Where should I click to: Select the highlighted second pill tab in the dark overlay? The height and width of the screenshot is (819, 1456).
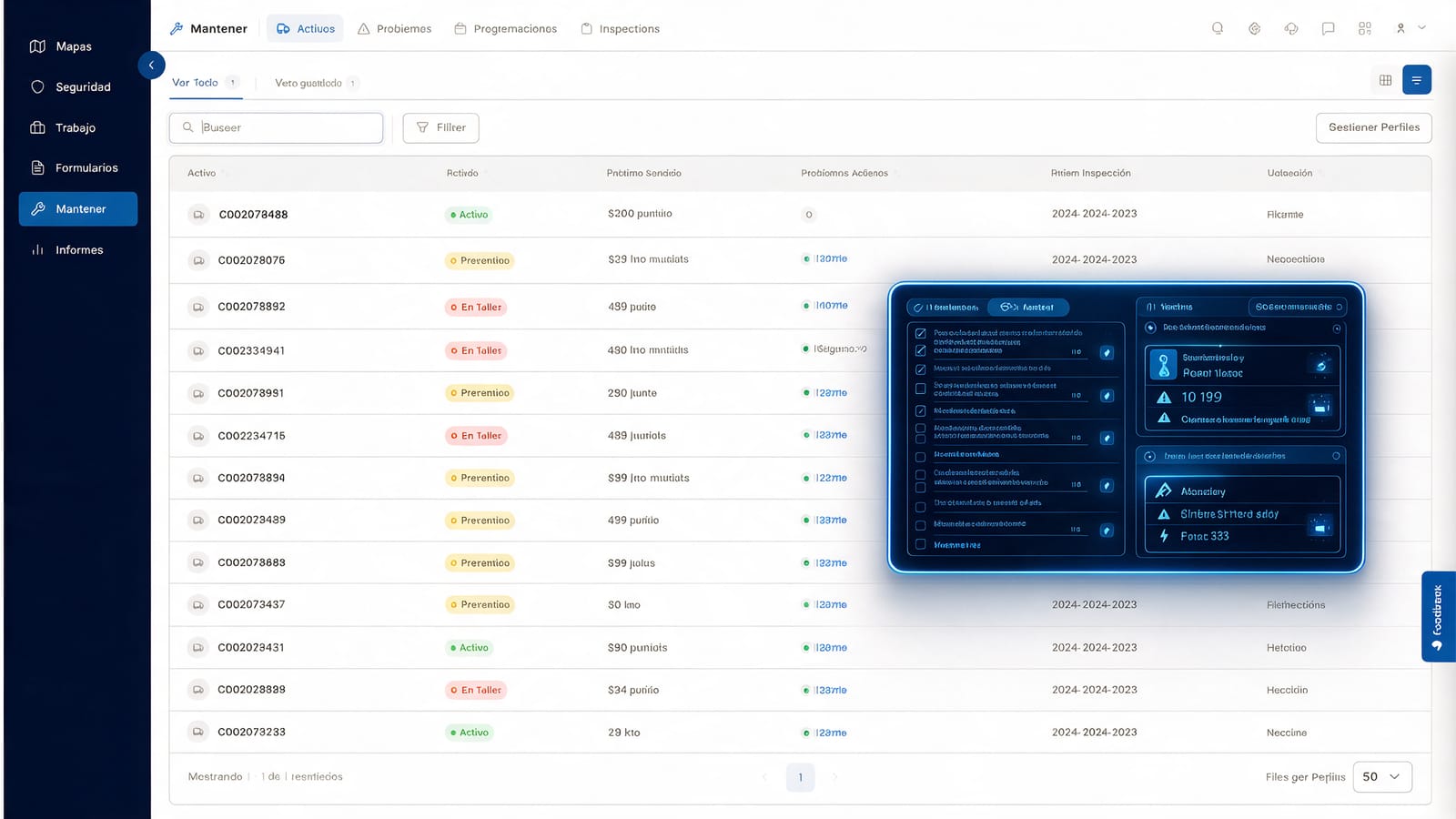1028,308
